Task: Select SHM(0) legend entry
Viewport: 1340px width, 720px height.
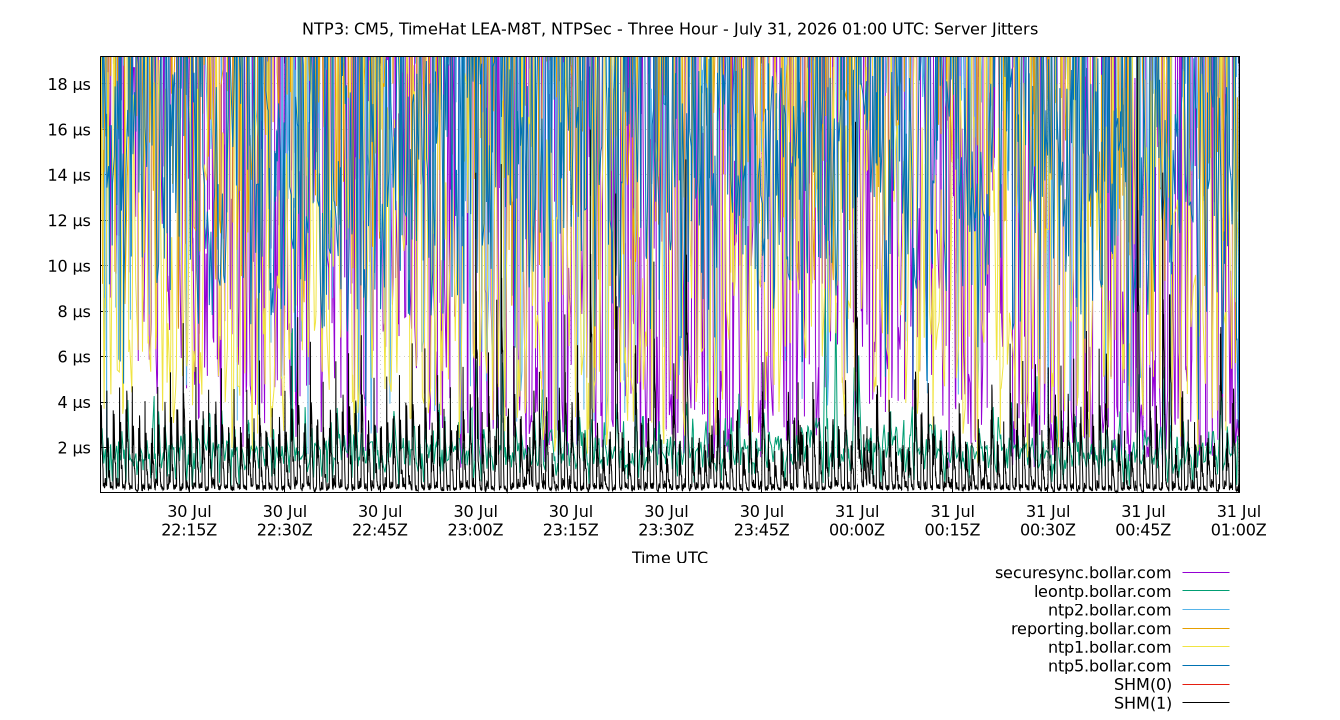Action: point(1143,685)
